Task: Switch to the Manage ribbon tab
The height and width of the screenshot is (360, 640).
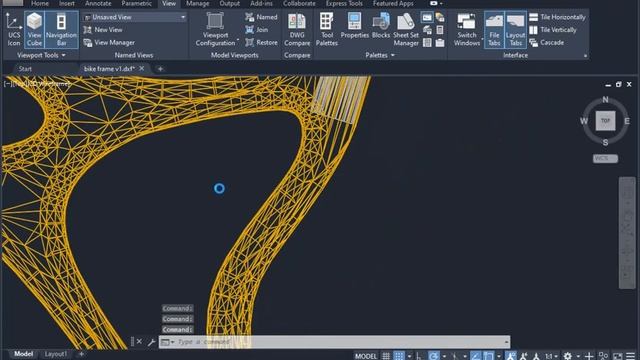Action: pos(198,4)
